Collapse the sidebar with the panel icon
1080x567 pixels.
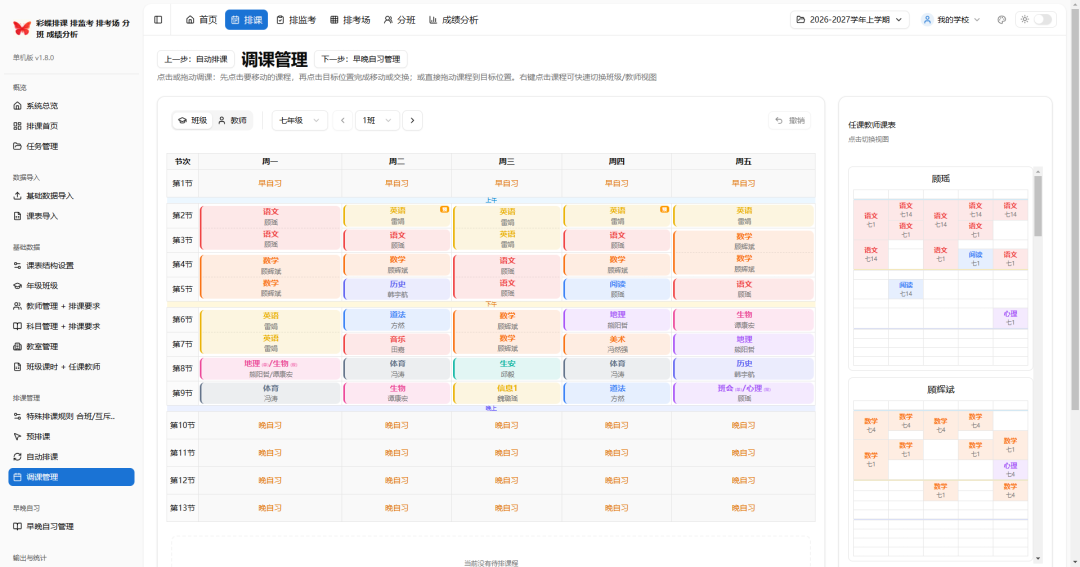click(158, 20)
